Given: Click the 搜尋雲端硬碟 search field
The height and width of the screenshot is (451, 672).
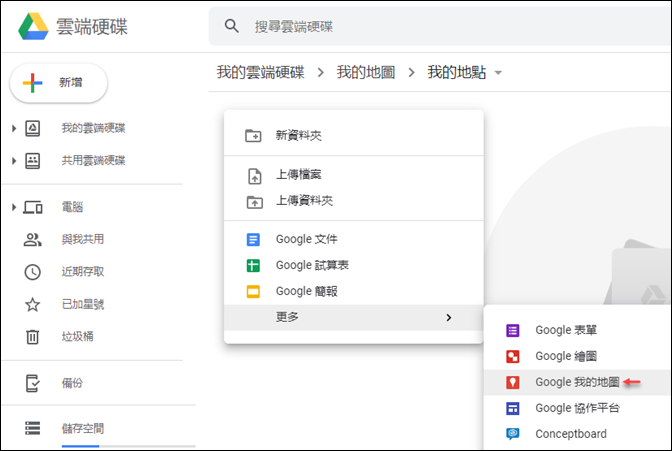Looking at the screenshot, I should click(x=440, y=26).
